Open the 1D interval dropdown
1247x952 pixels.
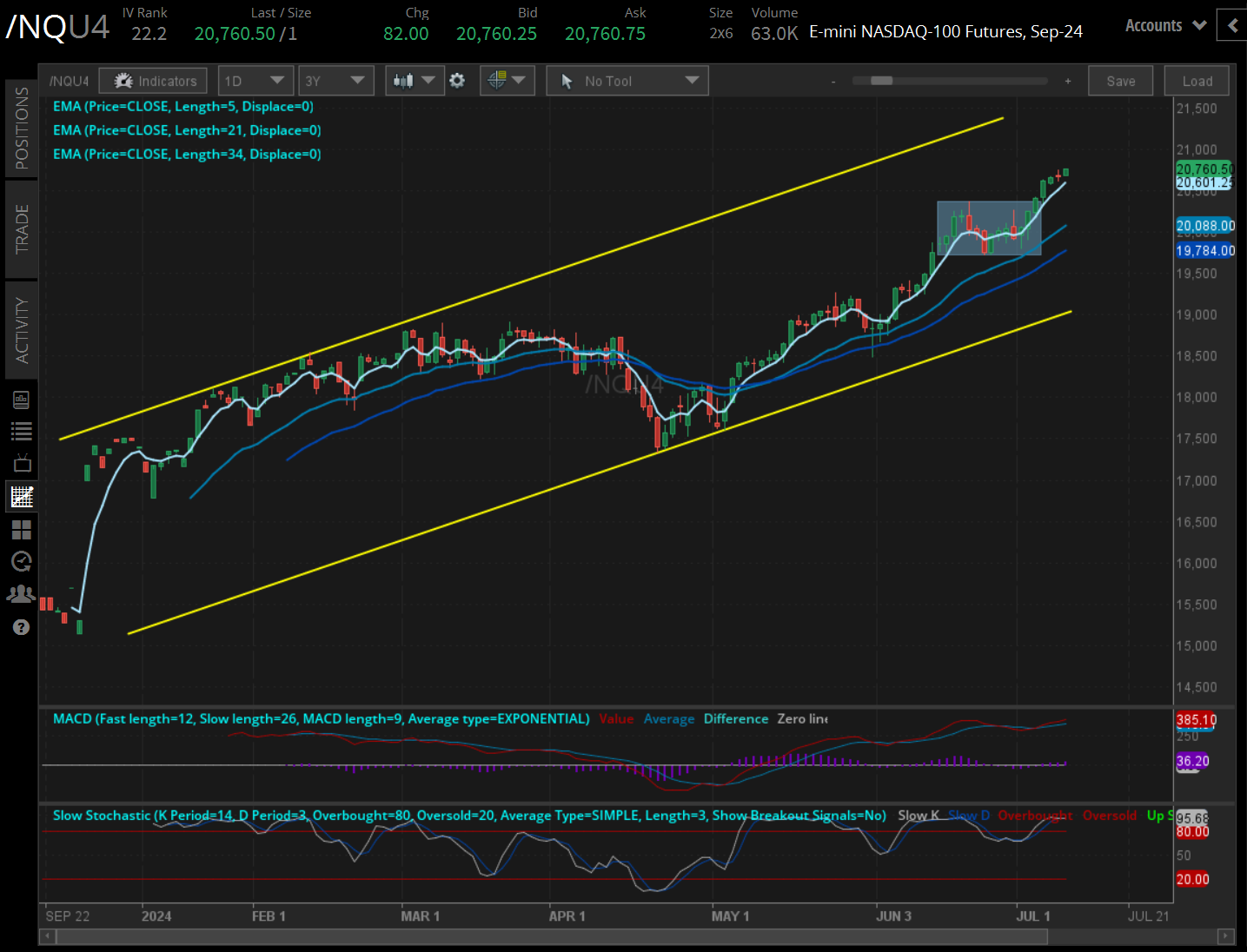pos(255,81)
